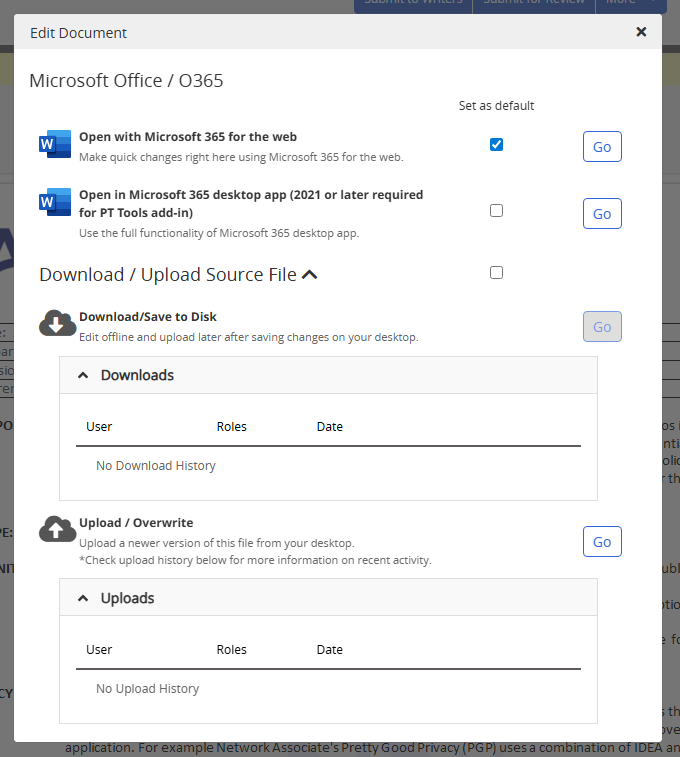Screen dimensions: 680x757
Task: Click 'Open with Microsoft 365 for the web' title
Action: click(x=188, y=137)
